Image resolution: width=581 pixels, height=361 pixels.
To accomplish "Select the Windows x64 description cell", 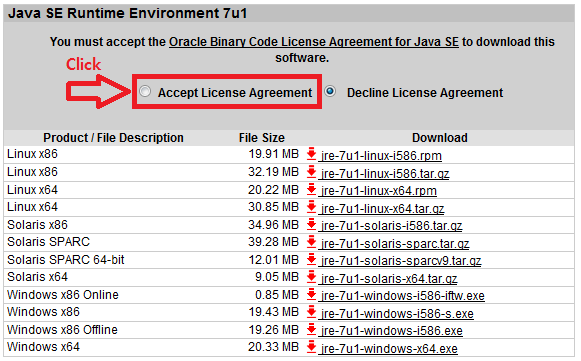I will (x=43, y=347).
